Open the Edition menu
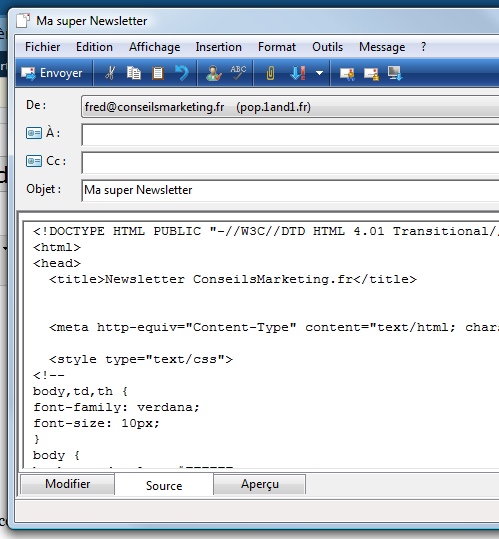This screenshot has height=539, width=499. point(94,47)
